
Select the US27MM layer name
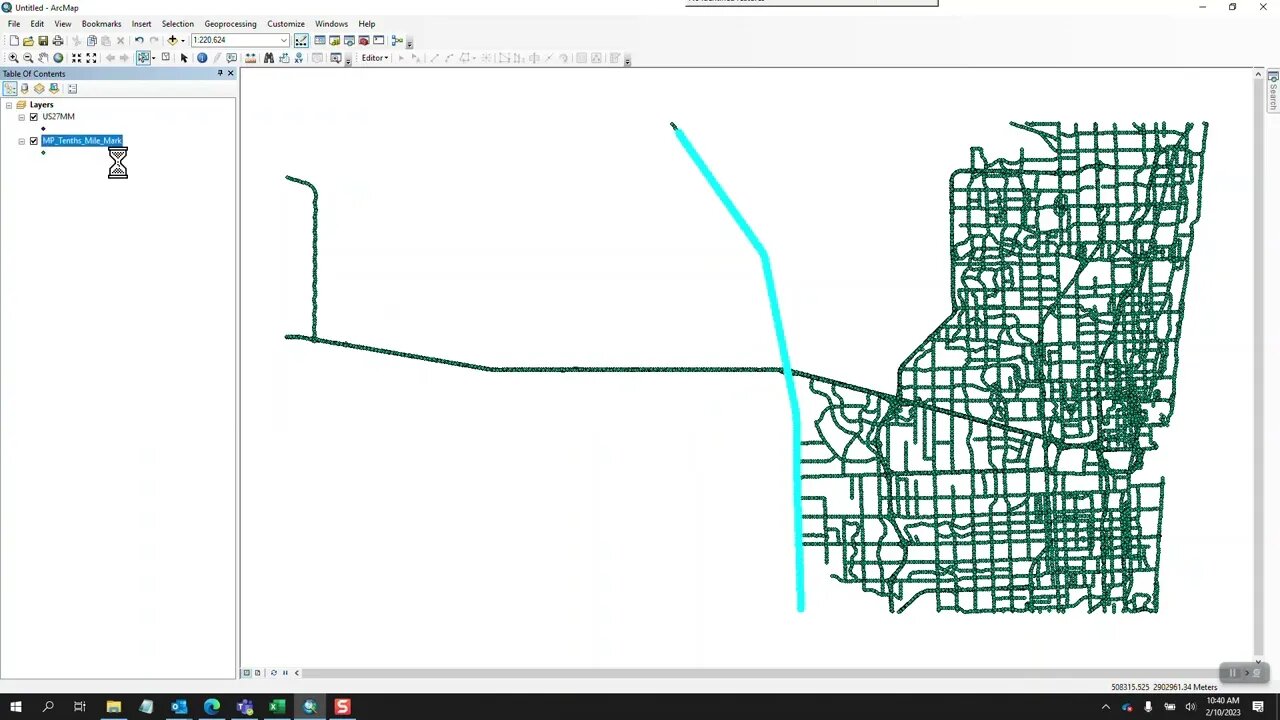58,117
